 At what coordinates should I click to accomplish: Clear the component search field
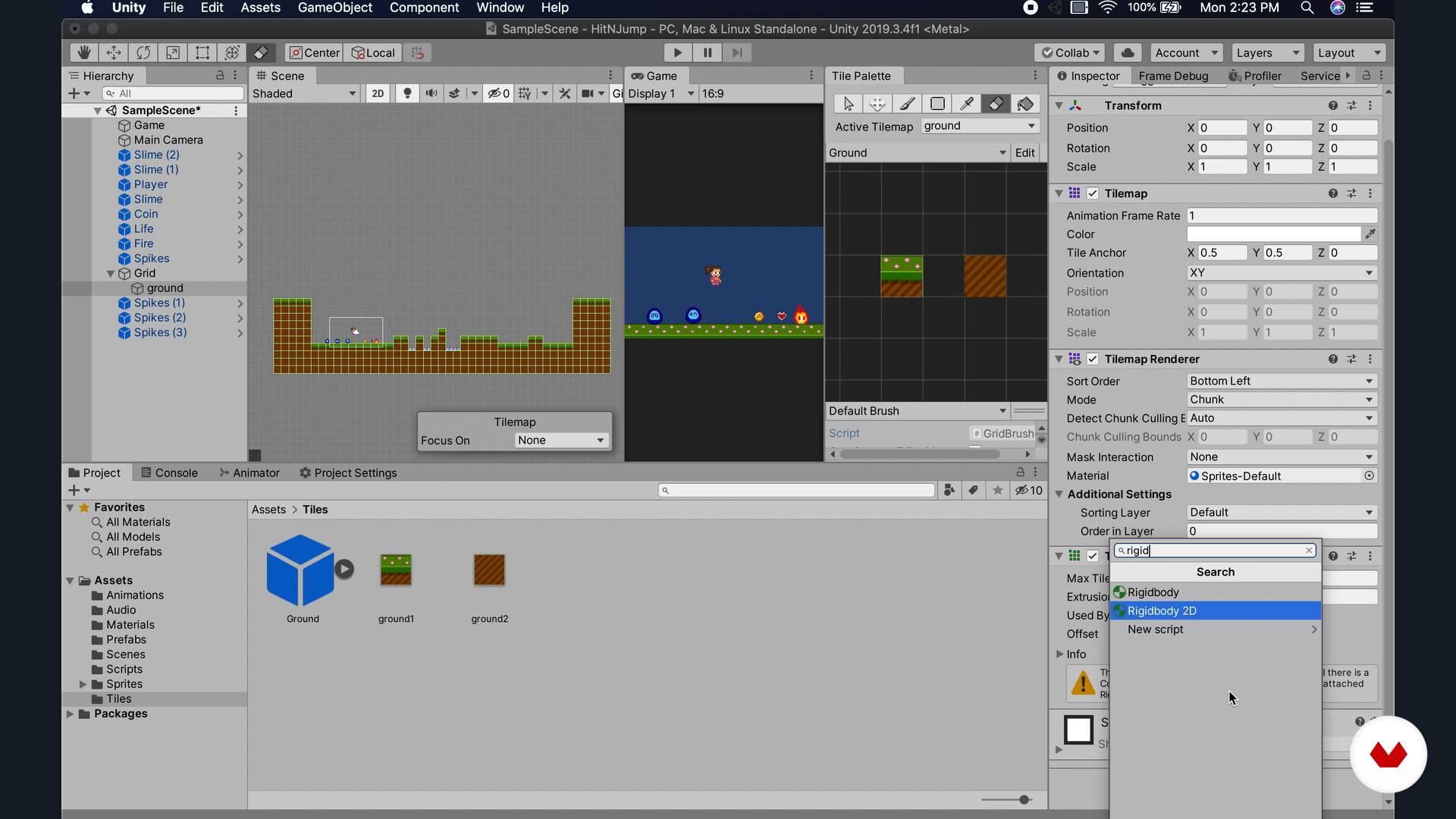point(1309,551)
